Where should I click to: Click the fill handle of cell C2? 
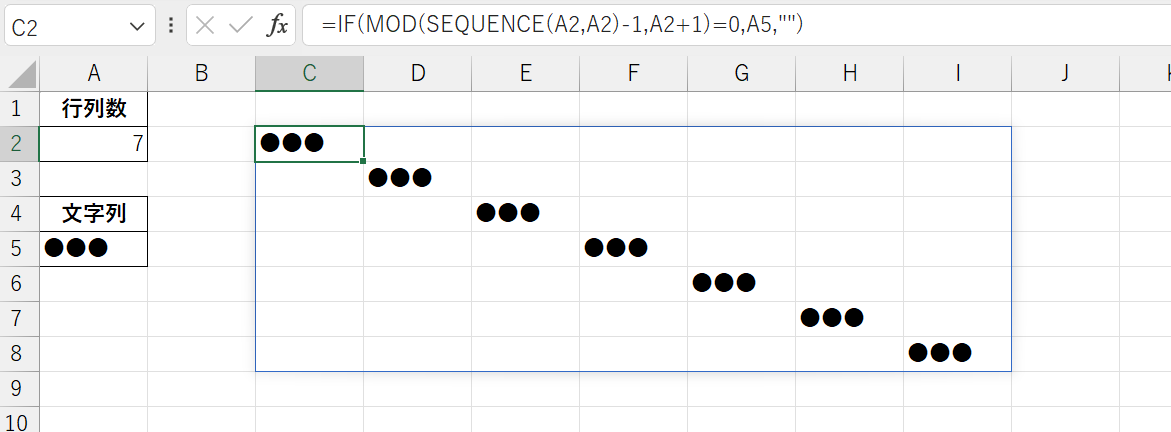coord(363,161)
